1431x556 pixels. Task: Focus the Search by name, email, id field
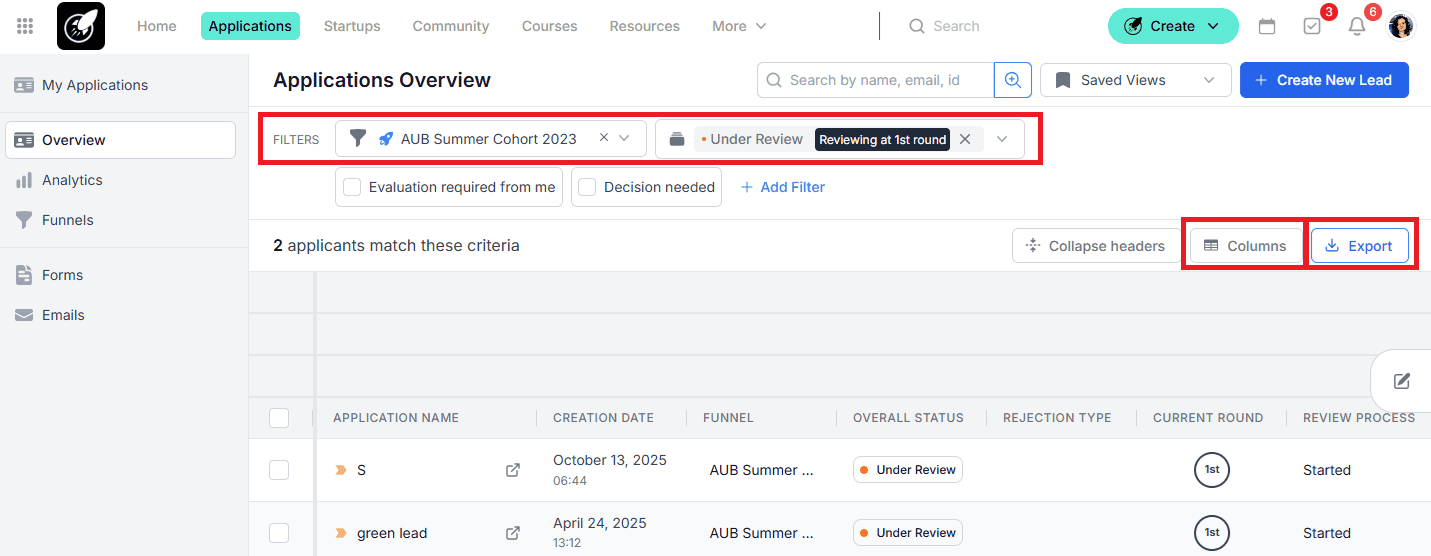[875, 80]
